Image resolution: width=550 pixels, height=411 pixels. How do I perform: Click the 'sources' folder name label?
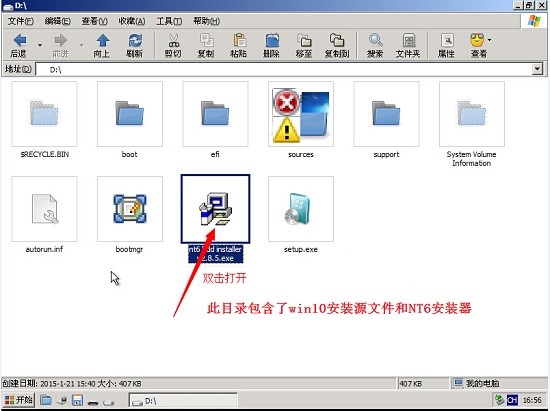click(301, 154)
